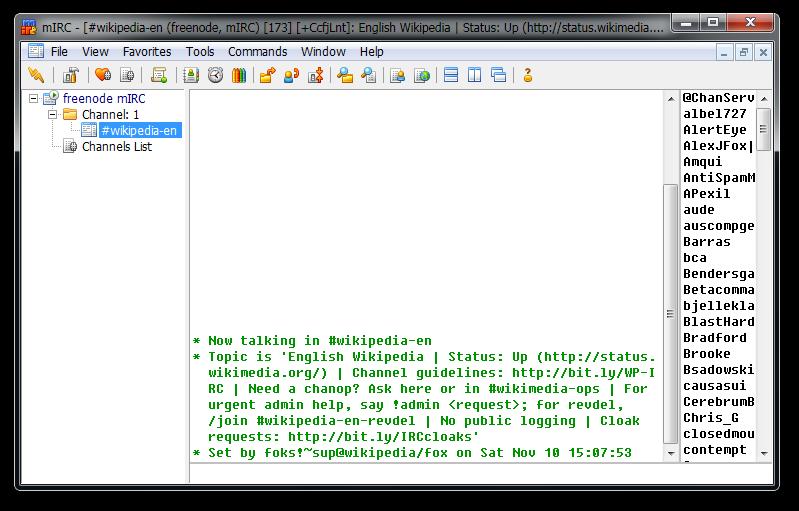Viewport: 799px width, 511px height.
Task: Open the Tools menu
Action: tap(200, 51)
